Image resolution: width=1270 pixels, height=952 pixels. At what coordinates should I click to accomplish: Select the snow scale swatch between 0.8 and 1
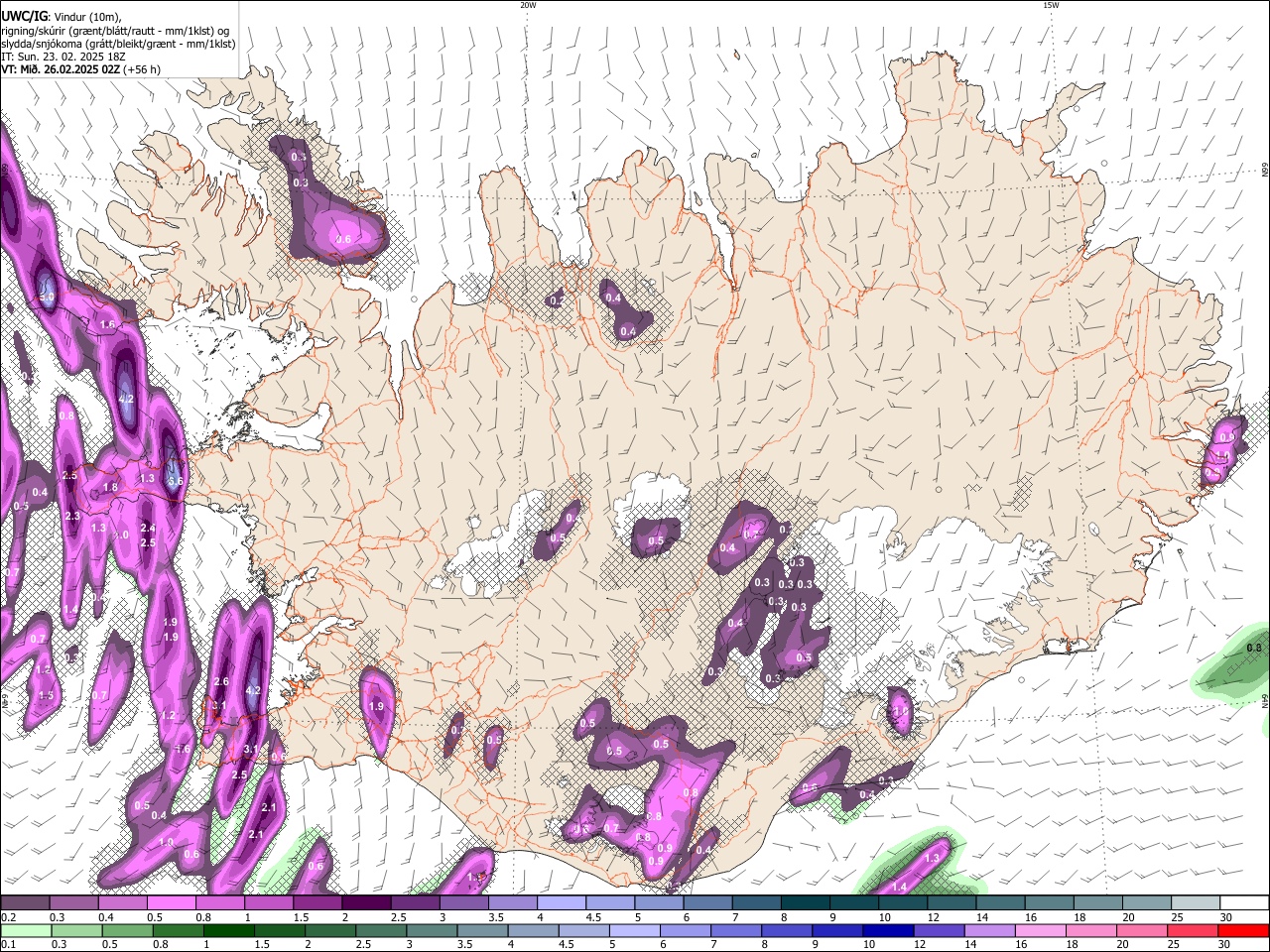tap(219, 903)
